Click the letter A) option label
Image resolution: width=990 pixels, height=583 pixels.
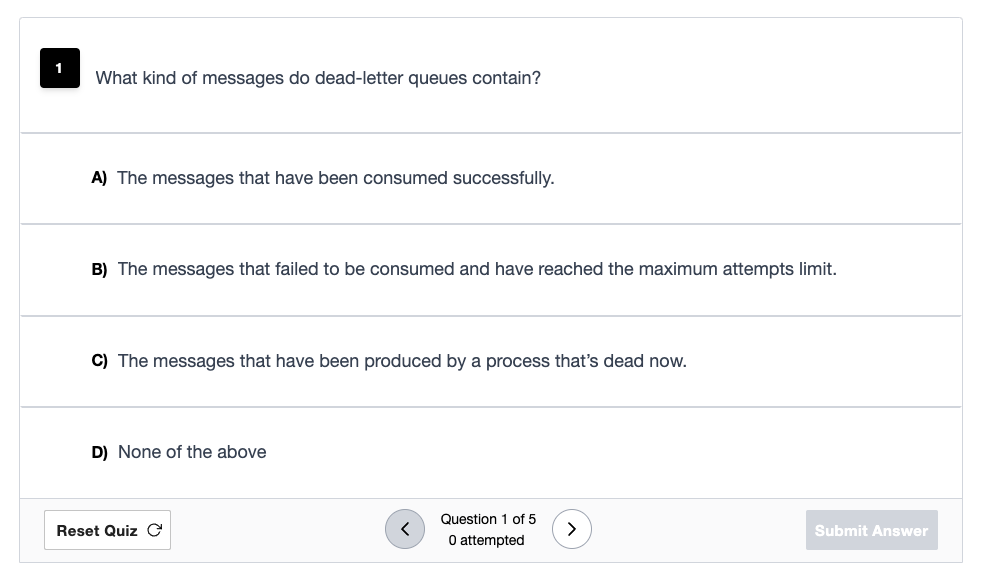[99, 178]
